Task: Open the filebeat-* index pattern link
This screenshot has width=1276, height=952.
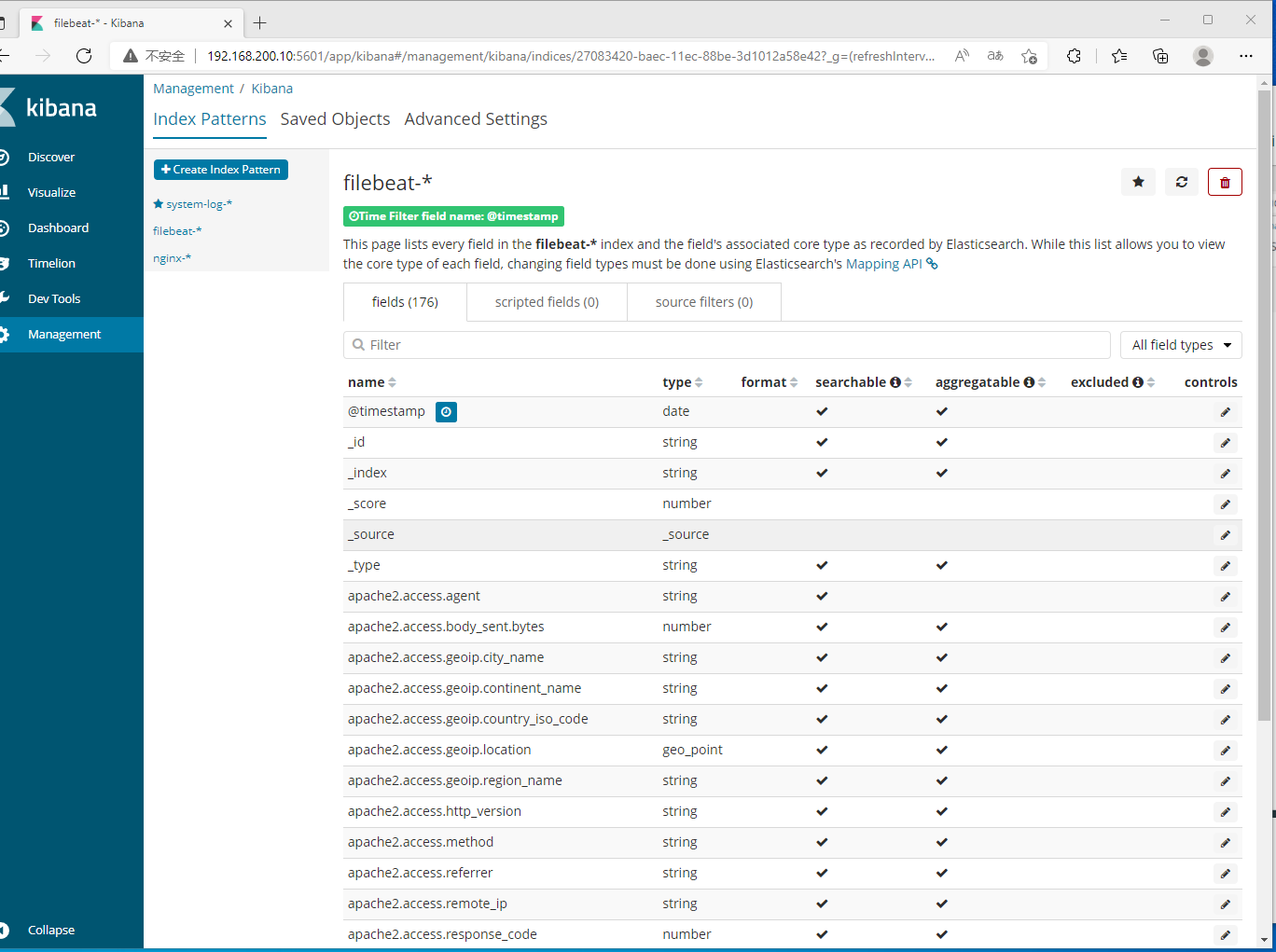Action: (x=177, y=231)
